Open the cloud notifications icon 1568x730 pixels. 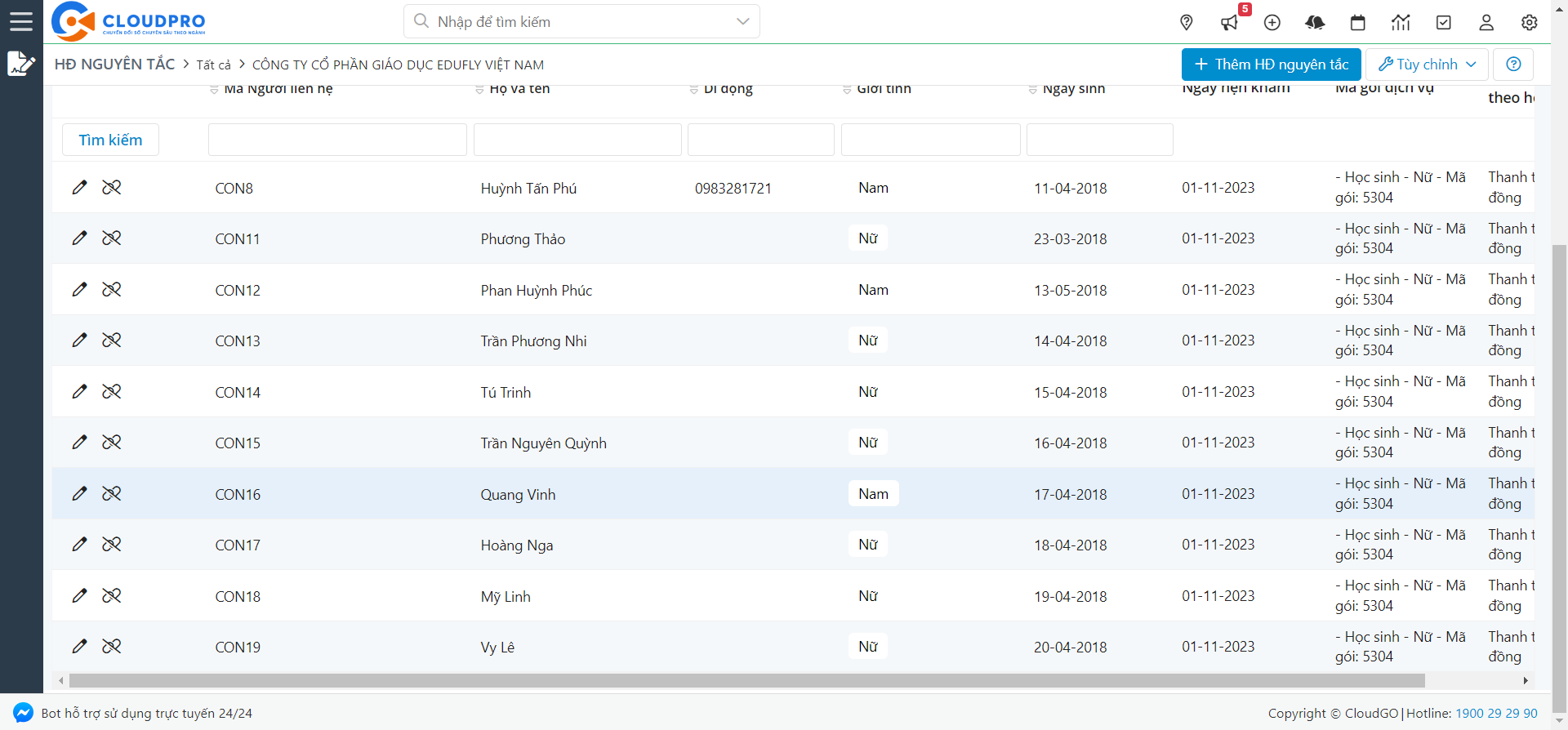(1315, 22)
